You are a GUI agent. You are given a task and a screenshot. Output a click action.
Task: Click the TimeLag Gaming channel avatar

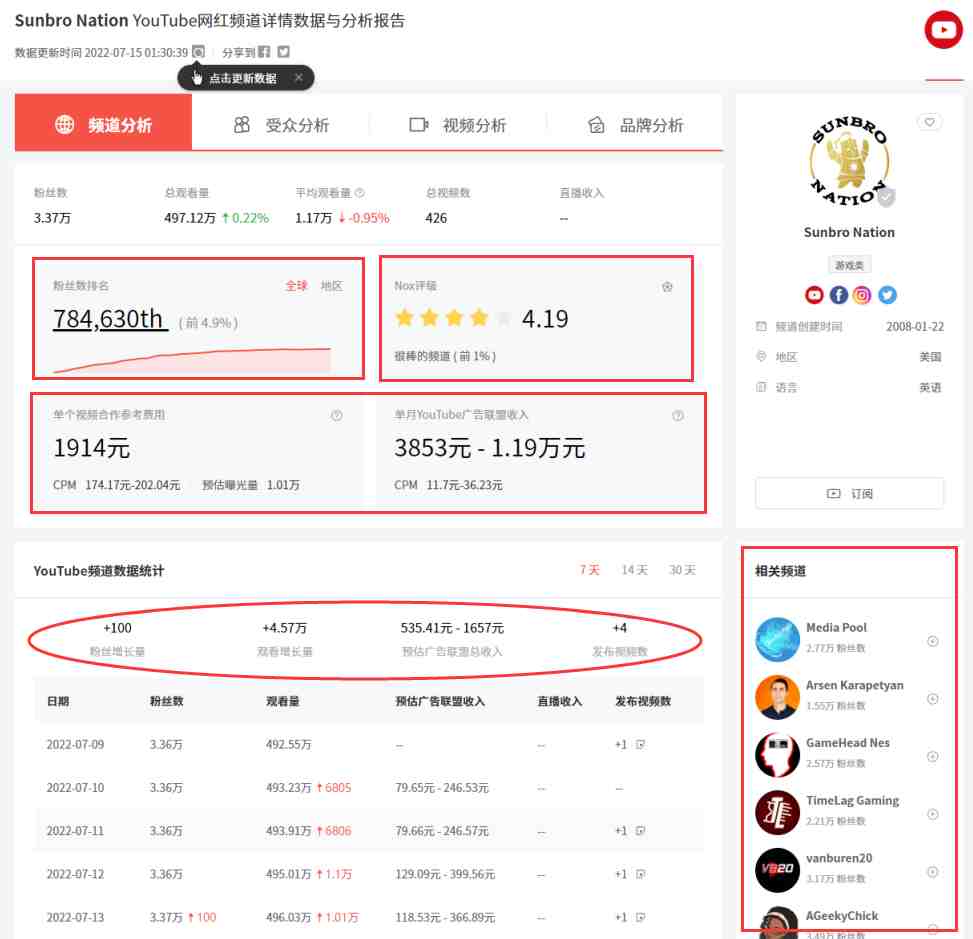[x=777, y=812]
